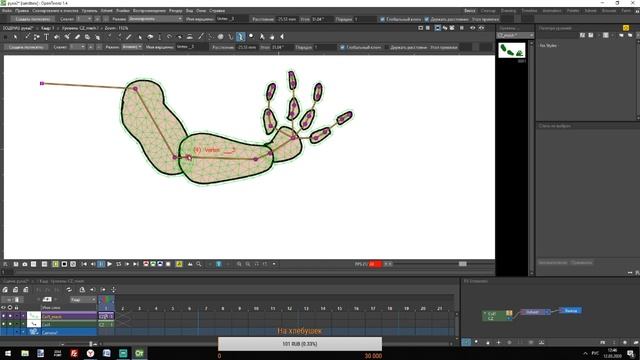The image size is (640, 360).
Task: Select the Type tool with the T icon
Action: coord(46,37)
